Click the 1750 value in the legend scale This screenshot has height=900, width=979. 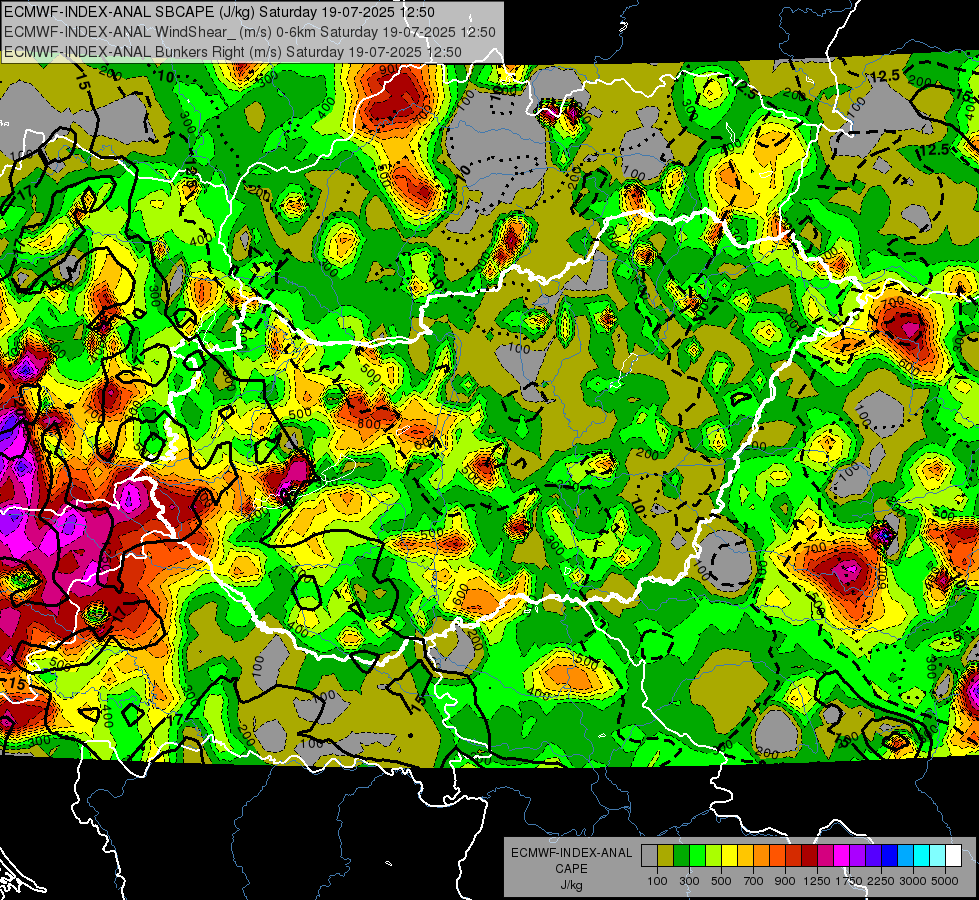850,881
